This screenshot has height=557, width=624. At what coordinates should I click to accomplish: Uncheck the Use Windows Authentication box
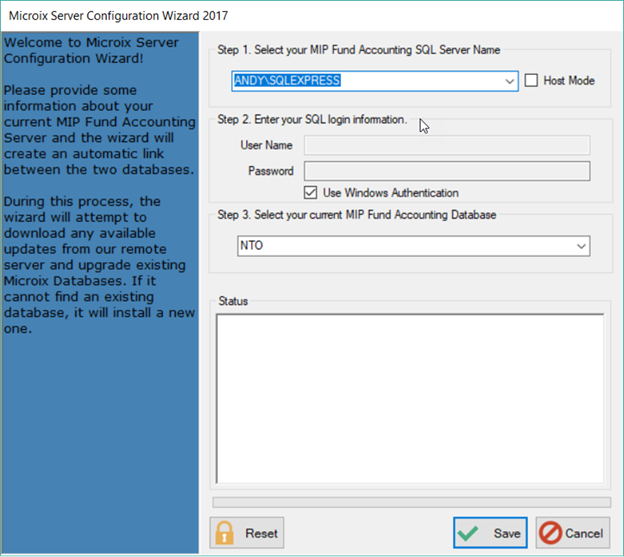click(x=310, y=192)
